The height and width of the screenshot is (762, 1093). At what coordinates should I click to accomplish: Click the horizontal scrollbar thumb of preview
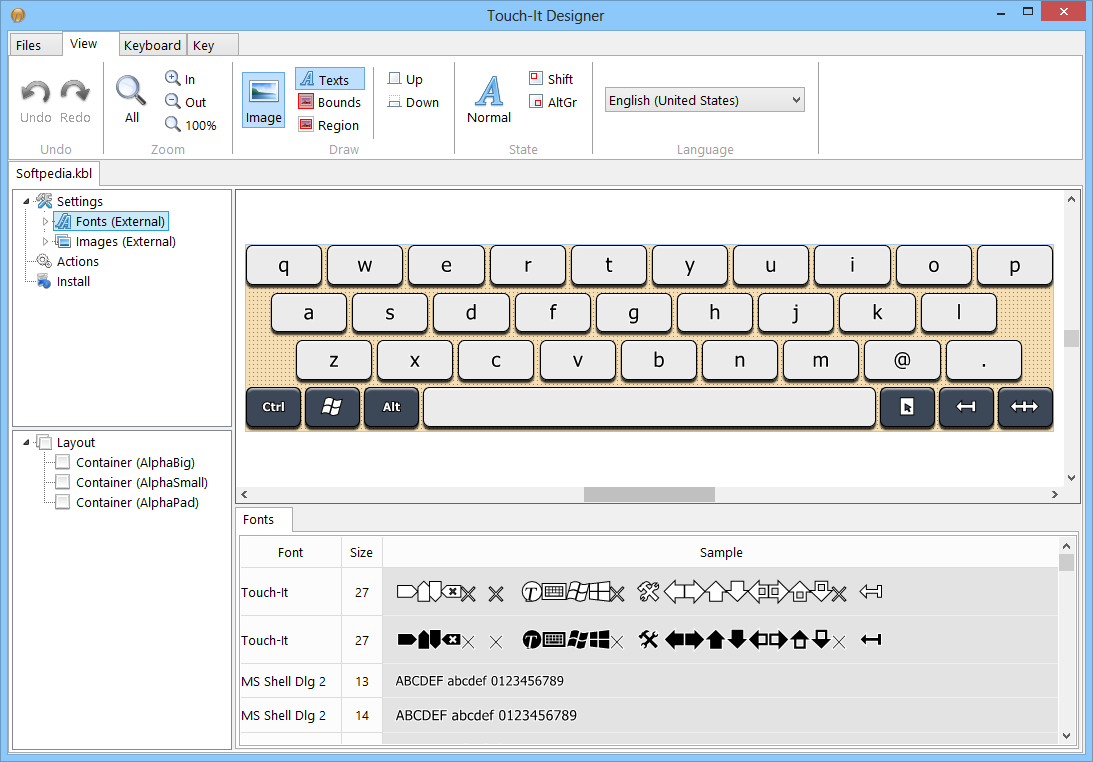coord(649,494)
